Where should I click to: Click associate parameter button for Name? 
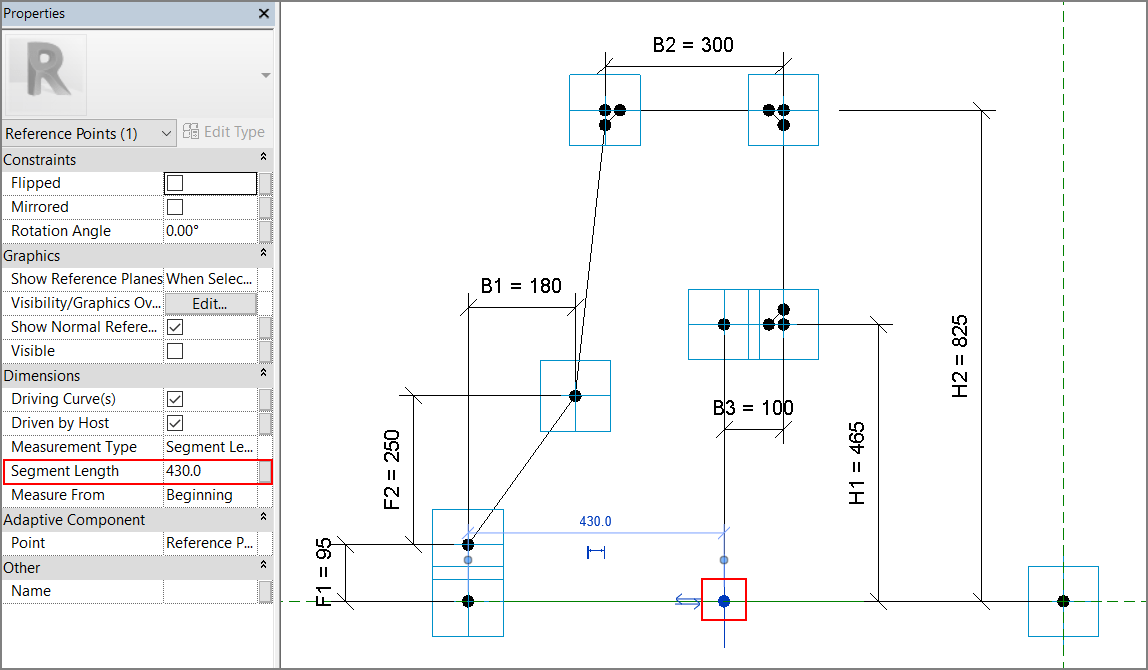tap(266, 591)
